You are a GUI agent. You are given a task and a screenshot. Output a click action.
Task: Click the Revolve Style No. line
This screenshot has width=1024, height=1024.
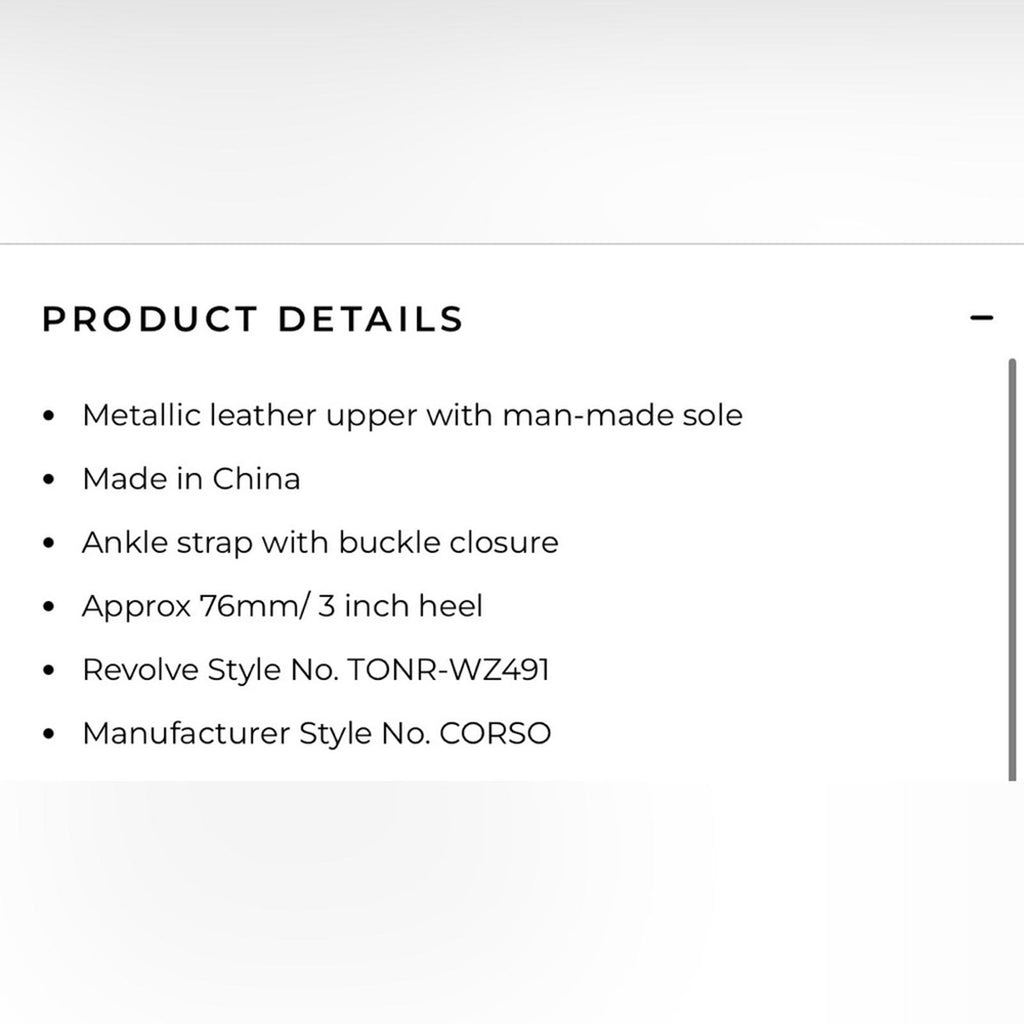[316, 669]
